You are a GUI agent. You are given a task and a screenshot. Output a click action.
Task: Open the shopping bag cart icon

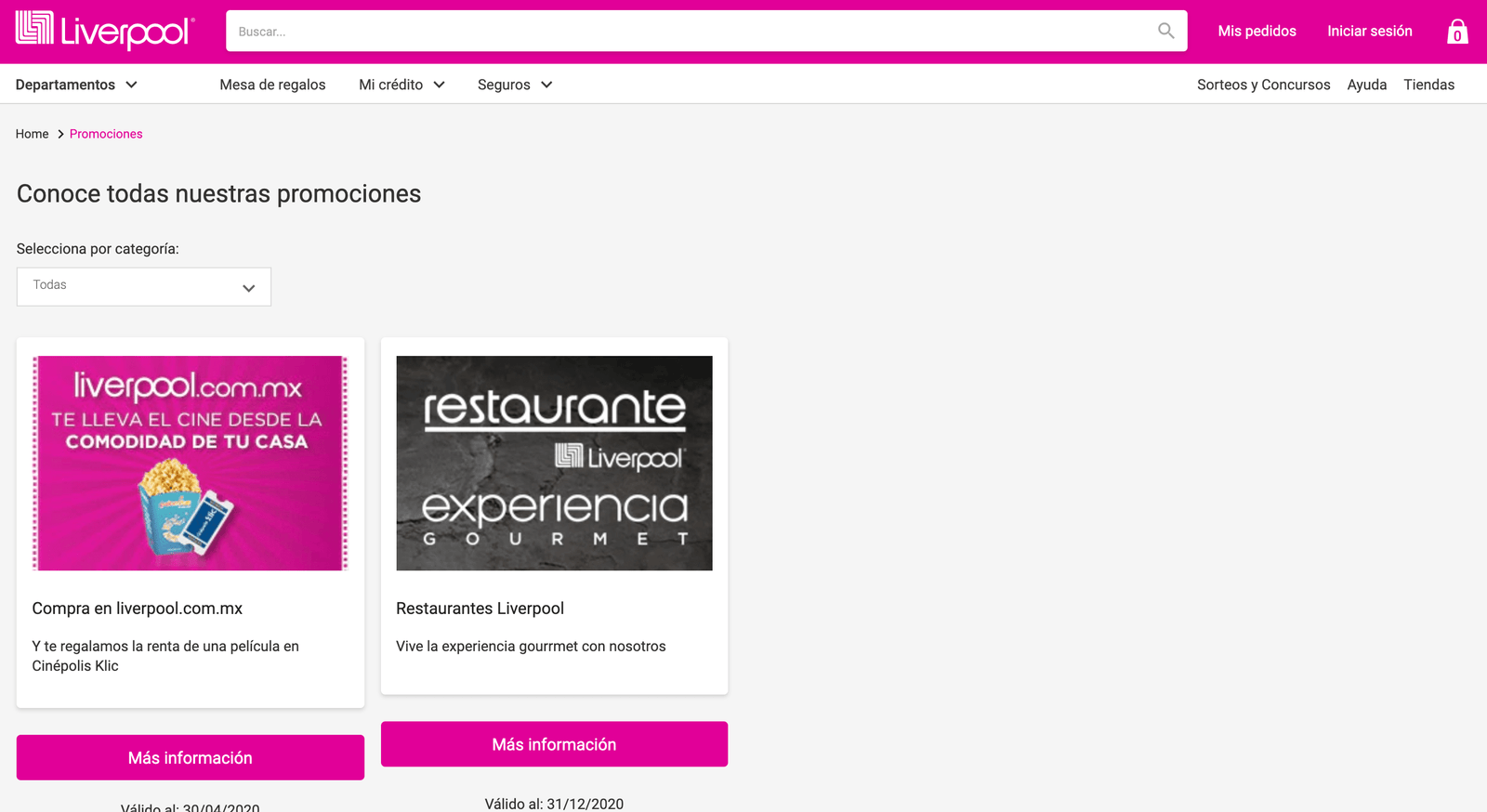pyautogui.click(x=1457, y=32)
